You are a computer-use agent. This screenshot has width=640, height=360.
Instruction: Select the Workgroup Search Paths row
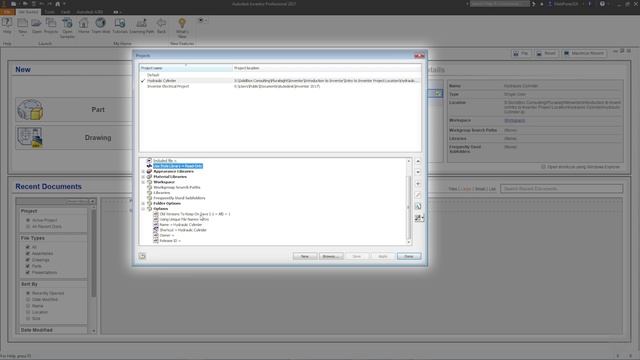pos(177,187)
